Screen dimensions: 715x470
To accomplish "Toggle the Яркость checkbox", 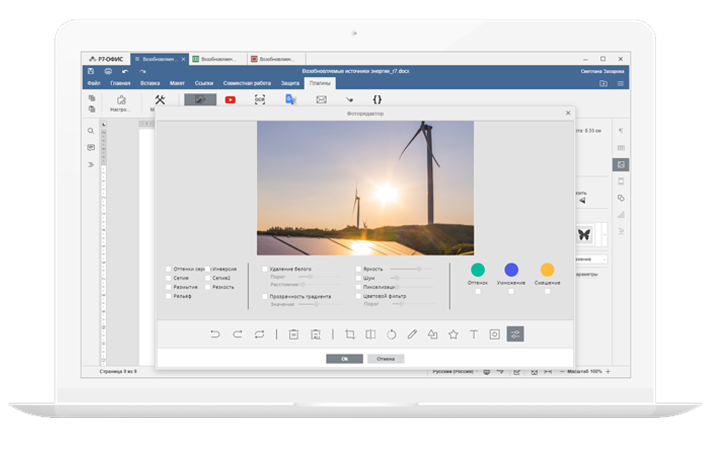I will [358, 269].
